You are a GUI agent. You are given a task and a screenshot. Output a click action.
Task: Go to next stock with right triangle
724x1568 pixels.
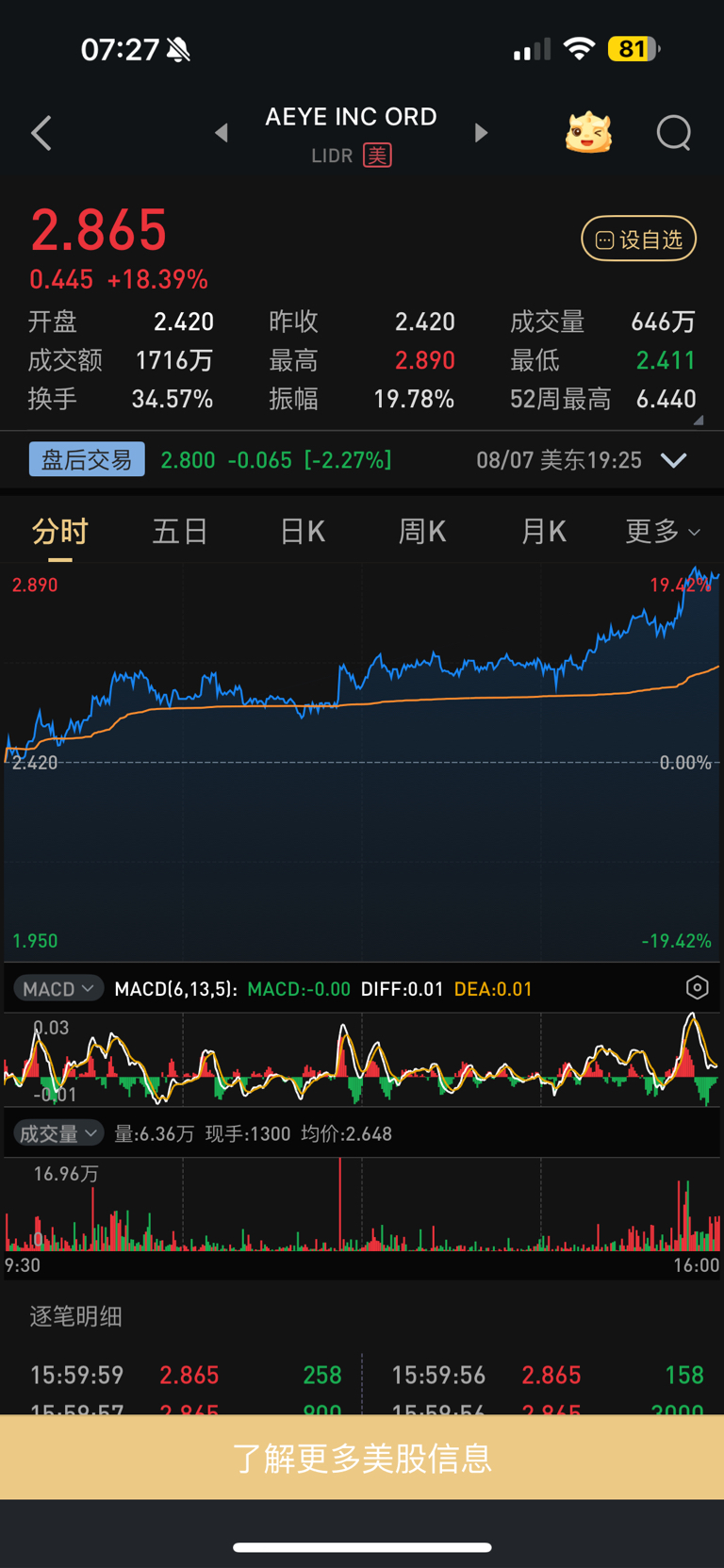pyautogui.click(x=481, y=133)
